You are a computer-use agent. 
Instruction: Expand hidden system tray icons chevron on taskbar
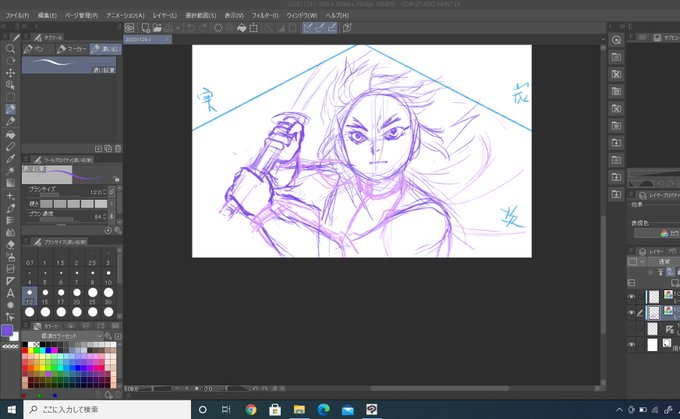(620, 409)
